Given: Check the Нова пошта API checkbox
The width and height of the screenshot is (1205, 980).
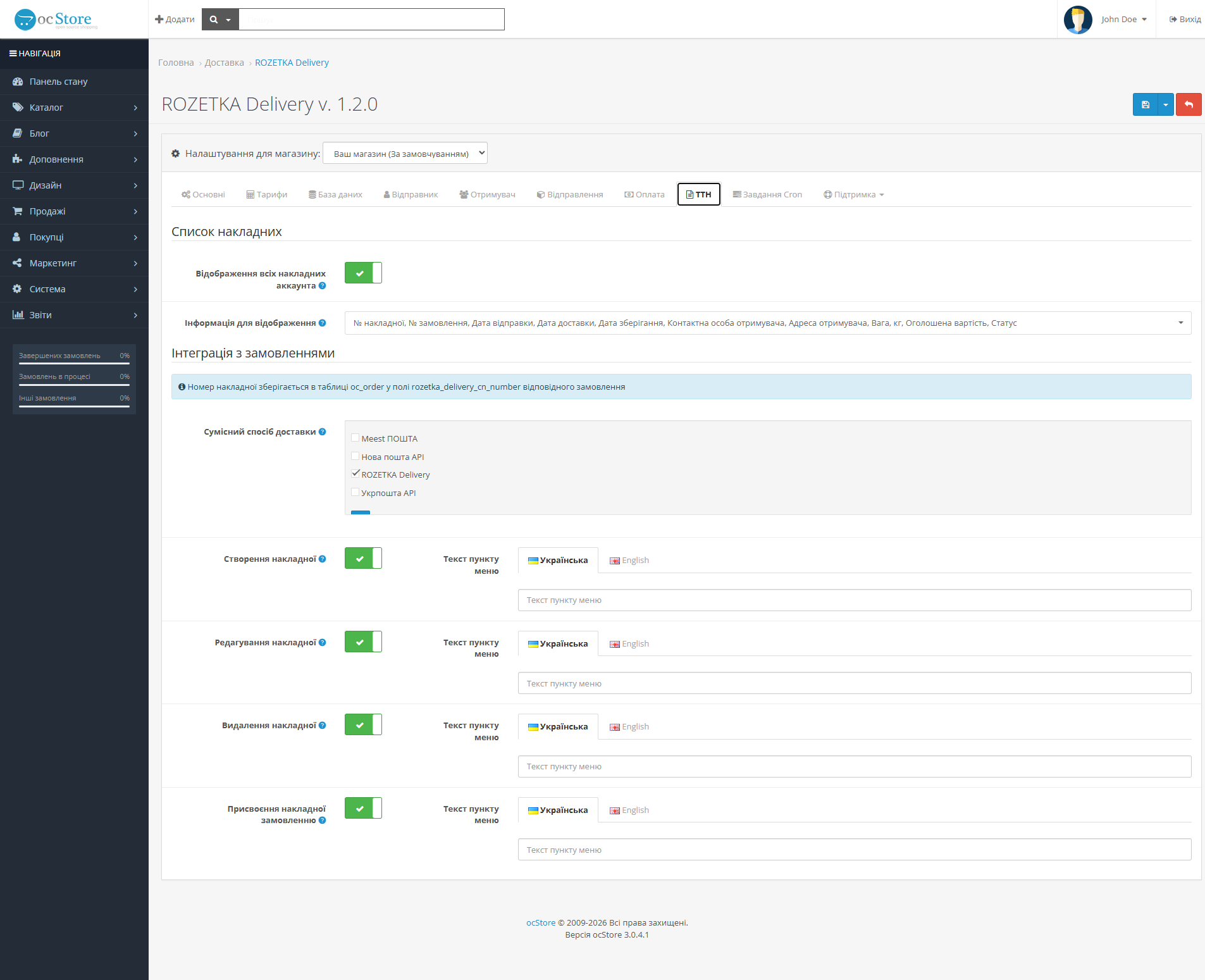Looking at the screenshot, I should (355, 456).
